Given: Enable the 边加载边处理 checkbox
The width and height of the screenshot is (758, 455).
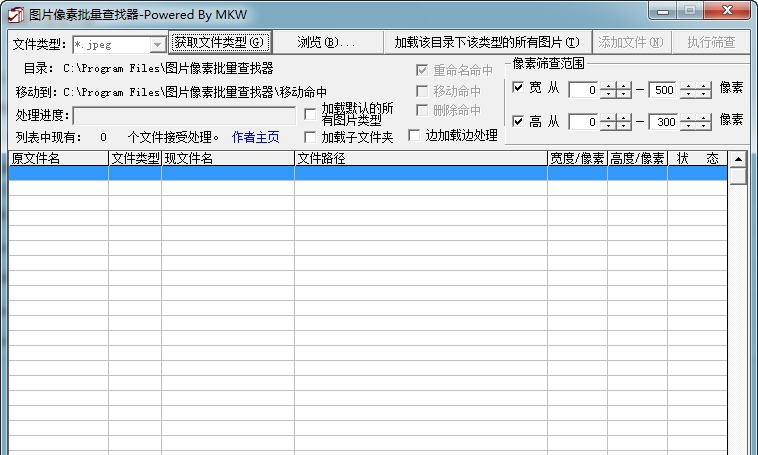Looking at the screenshot, I should (x=414, y=135).
